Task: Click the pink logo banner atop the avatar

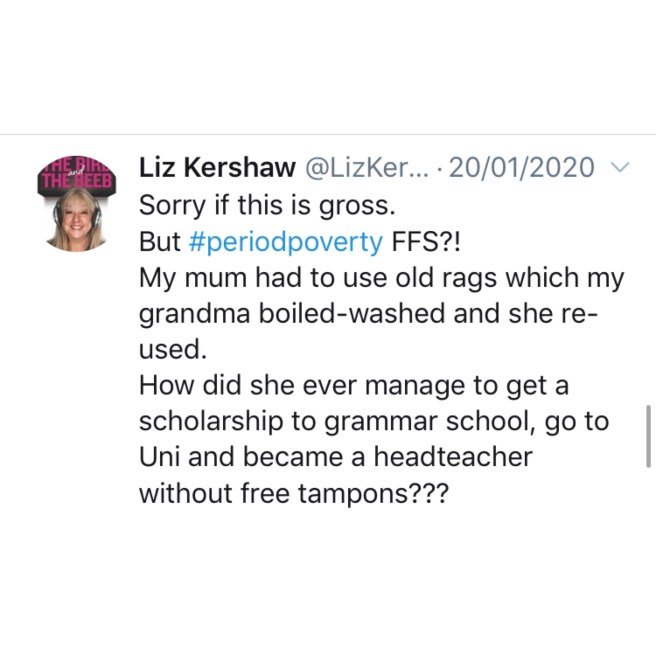Action: pos(77,174)
